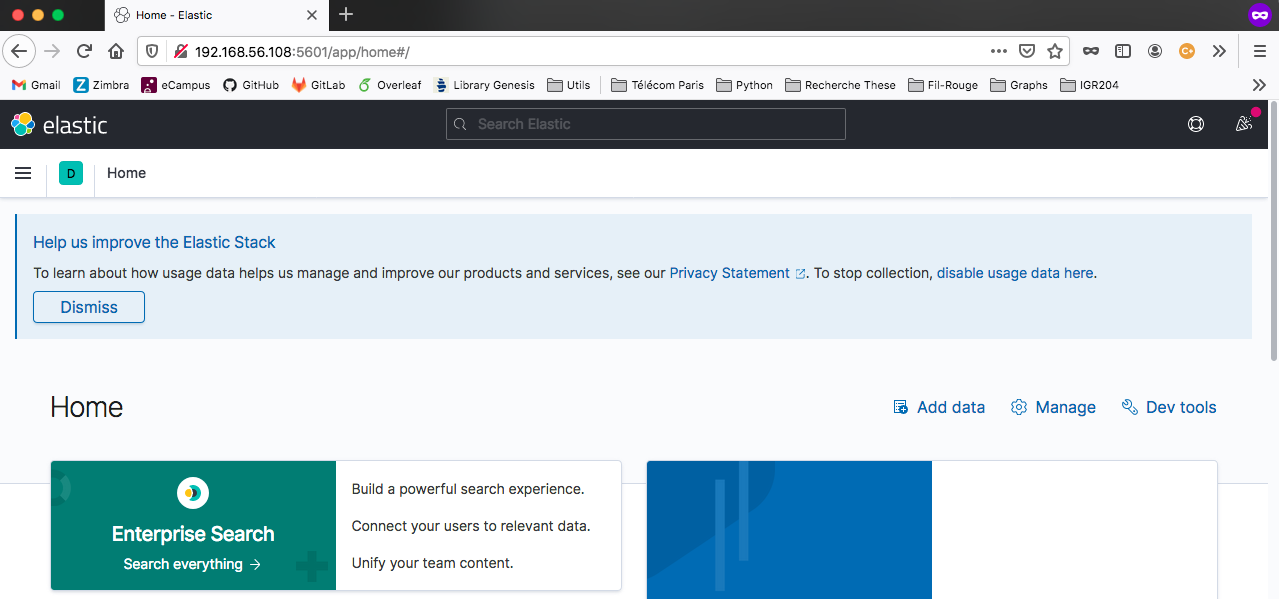The image size is (1279, 599).
Task: Open the Add data link
Action: [x=939, y=407]
